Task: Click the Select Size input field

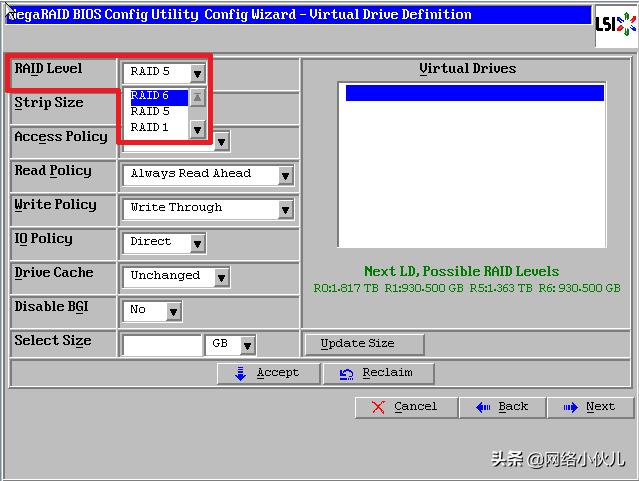Action: (x=161, y=345)
